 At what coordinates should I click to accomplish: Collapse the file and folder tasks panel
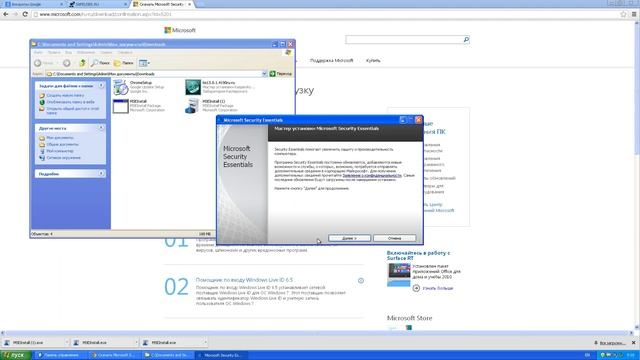point(101,86)
